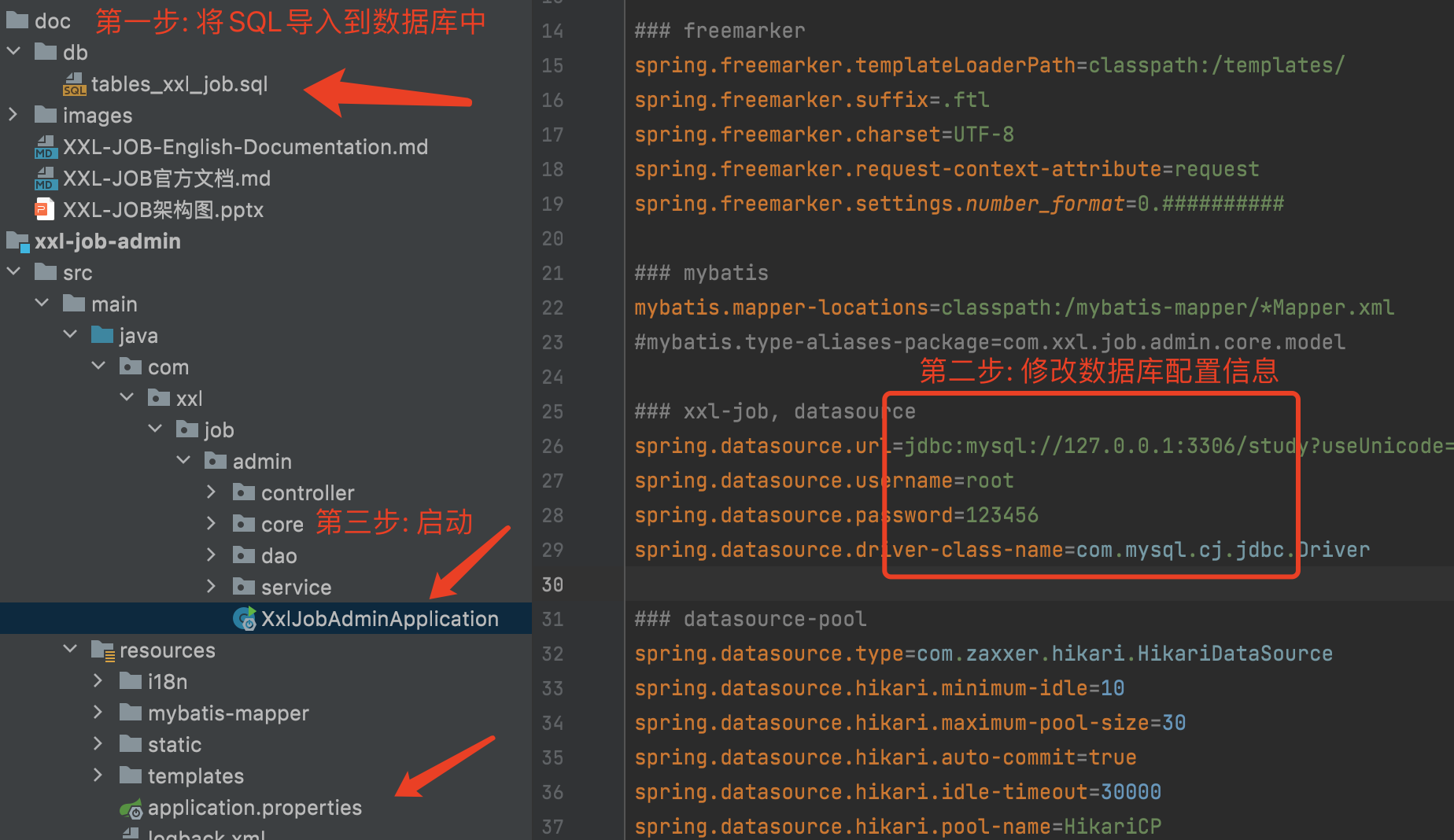Collapse the db folder
The image size is (1454, 840).
coord(13,52)
